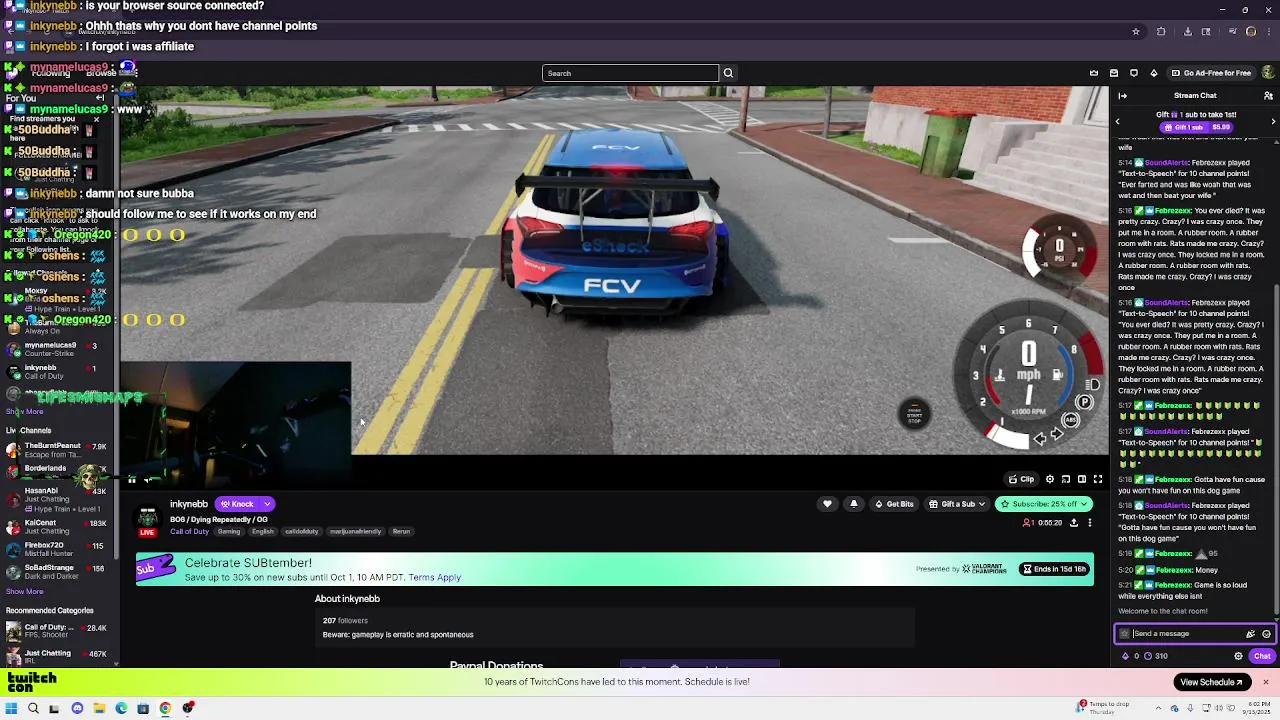Click the search magnifier button
The image size is (1280, 720).
(x=728, y=73)
